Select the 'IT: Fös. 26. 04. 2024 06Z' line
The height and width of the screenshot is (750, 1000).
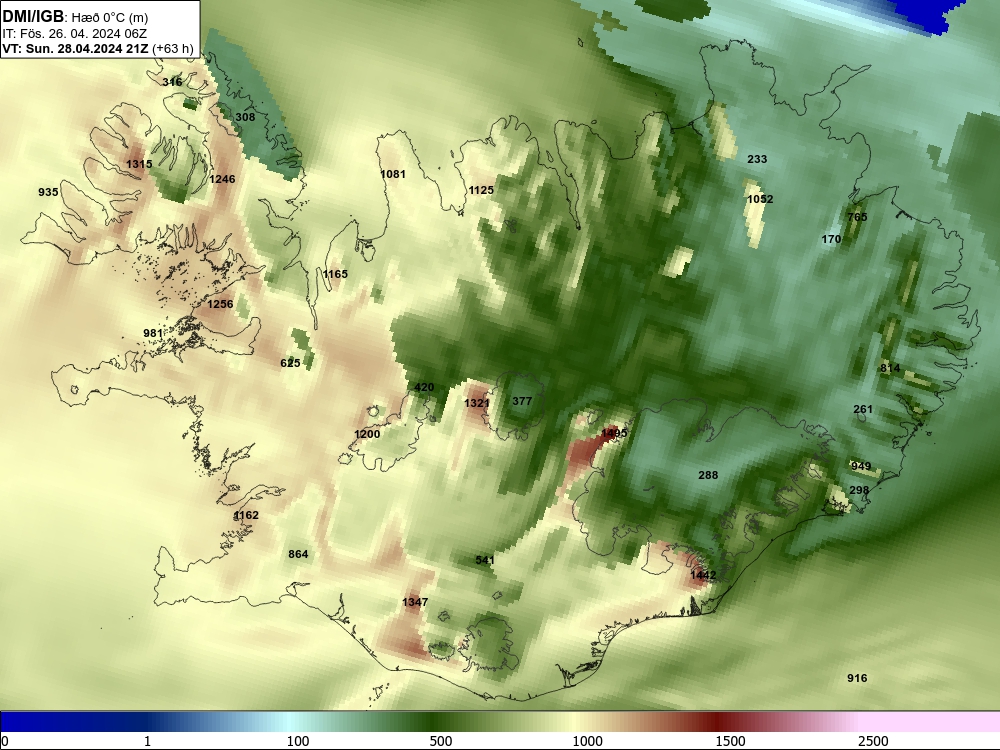(x=75, y=34)
